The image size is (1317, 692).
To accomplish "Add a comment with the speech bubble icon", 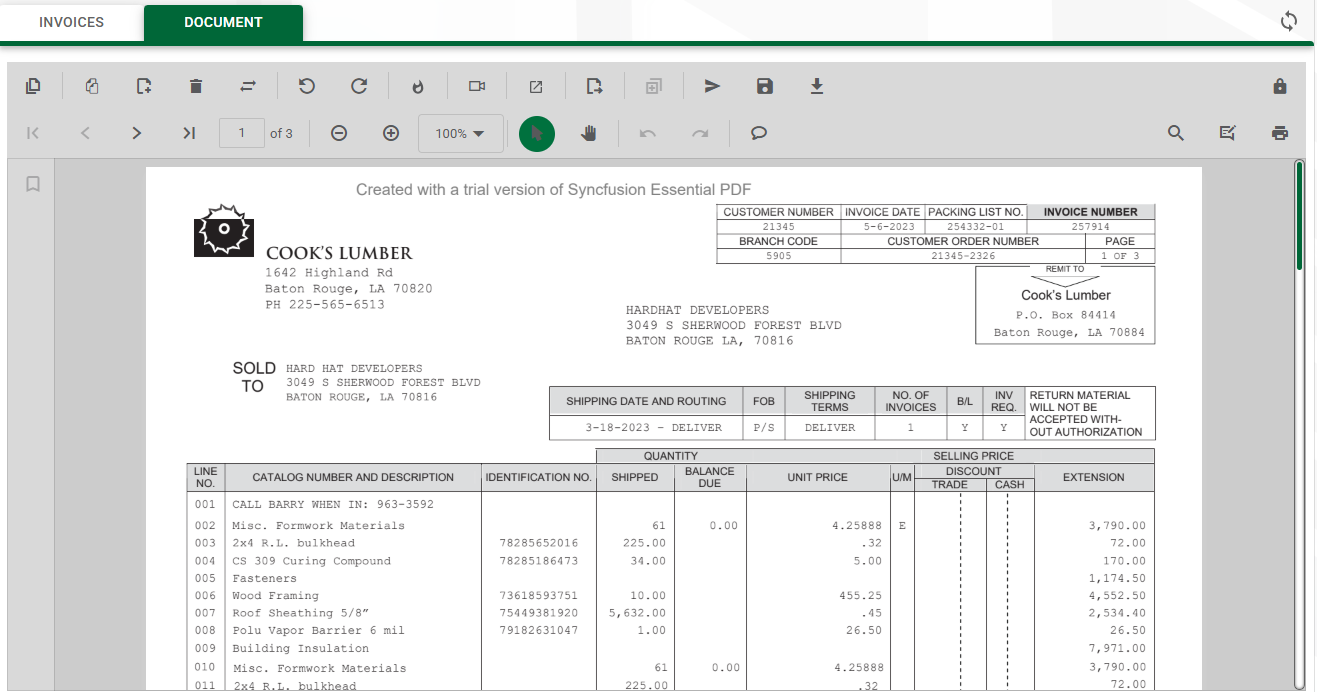I will [759, 133].
